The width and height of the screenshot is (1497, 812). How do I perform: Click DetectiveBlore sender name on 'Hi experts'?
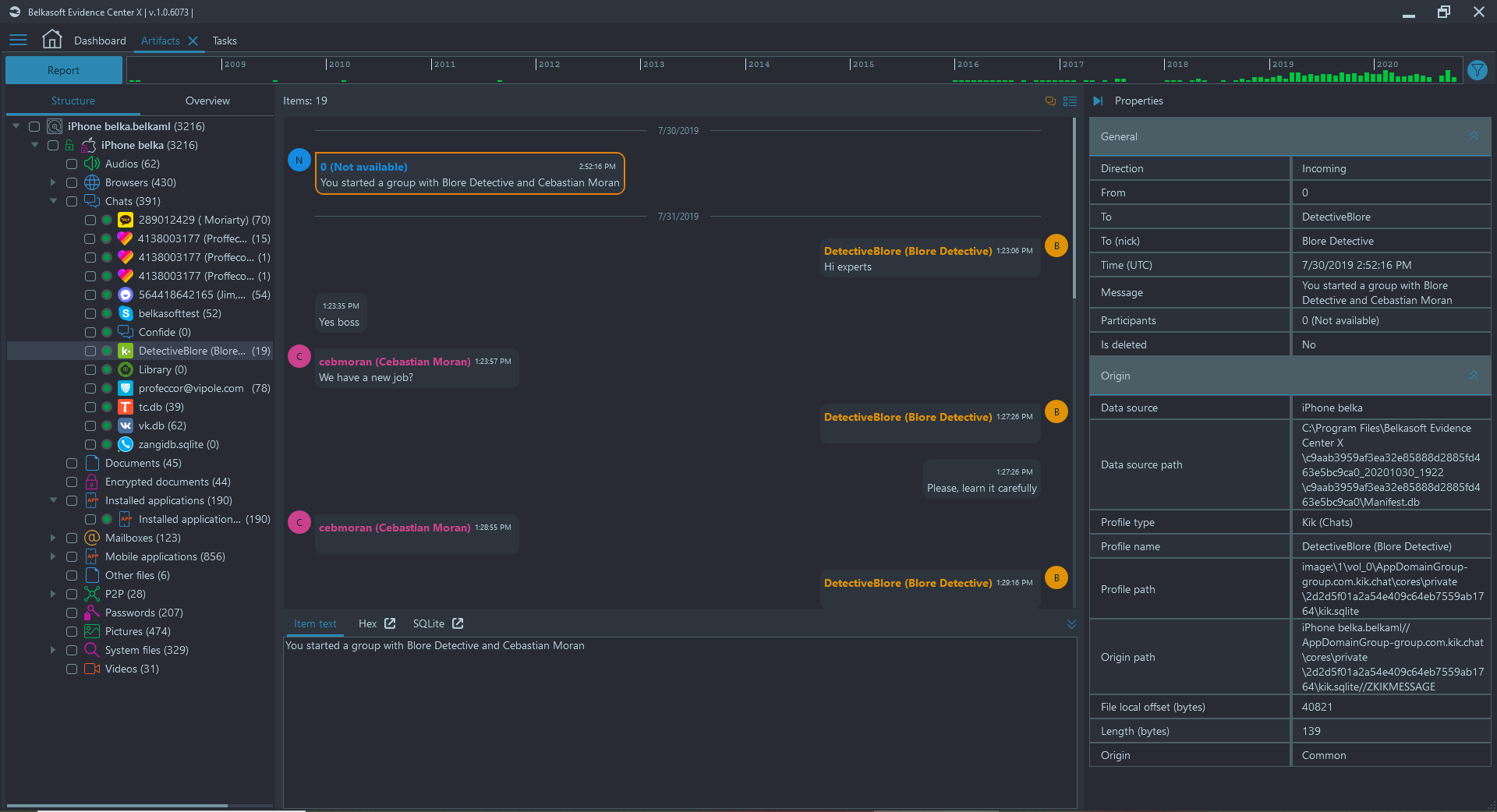point(908,251)
